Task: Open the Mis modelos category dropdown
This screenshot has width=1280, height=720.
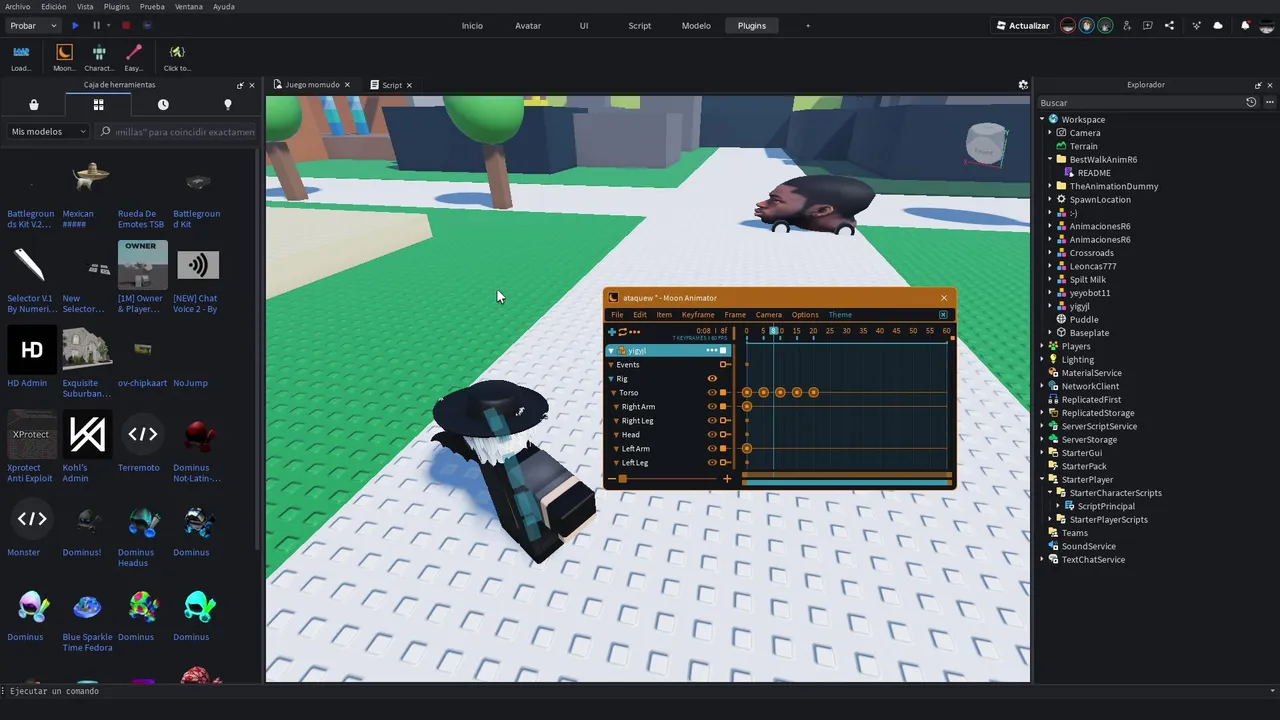Action: (x=50, y=131)
